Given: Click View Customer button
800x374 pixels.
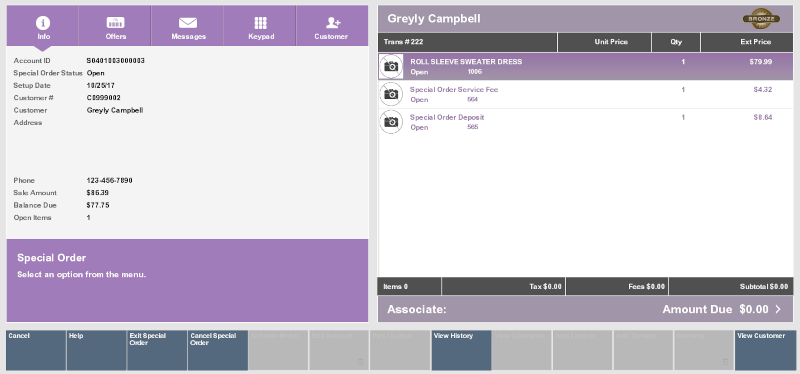Looking at the screenshot, I should [x=765, y=350].
